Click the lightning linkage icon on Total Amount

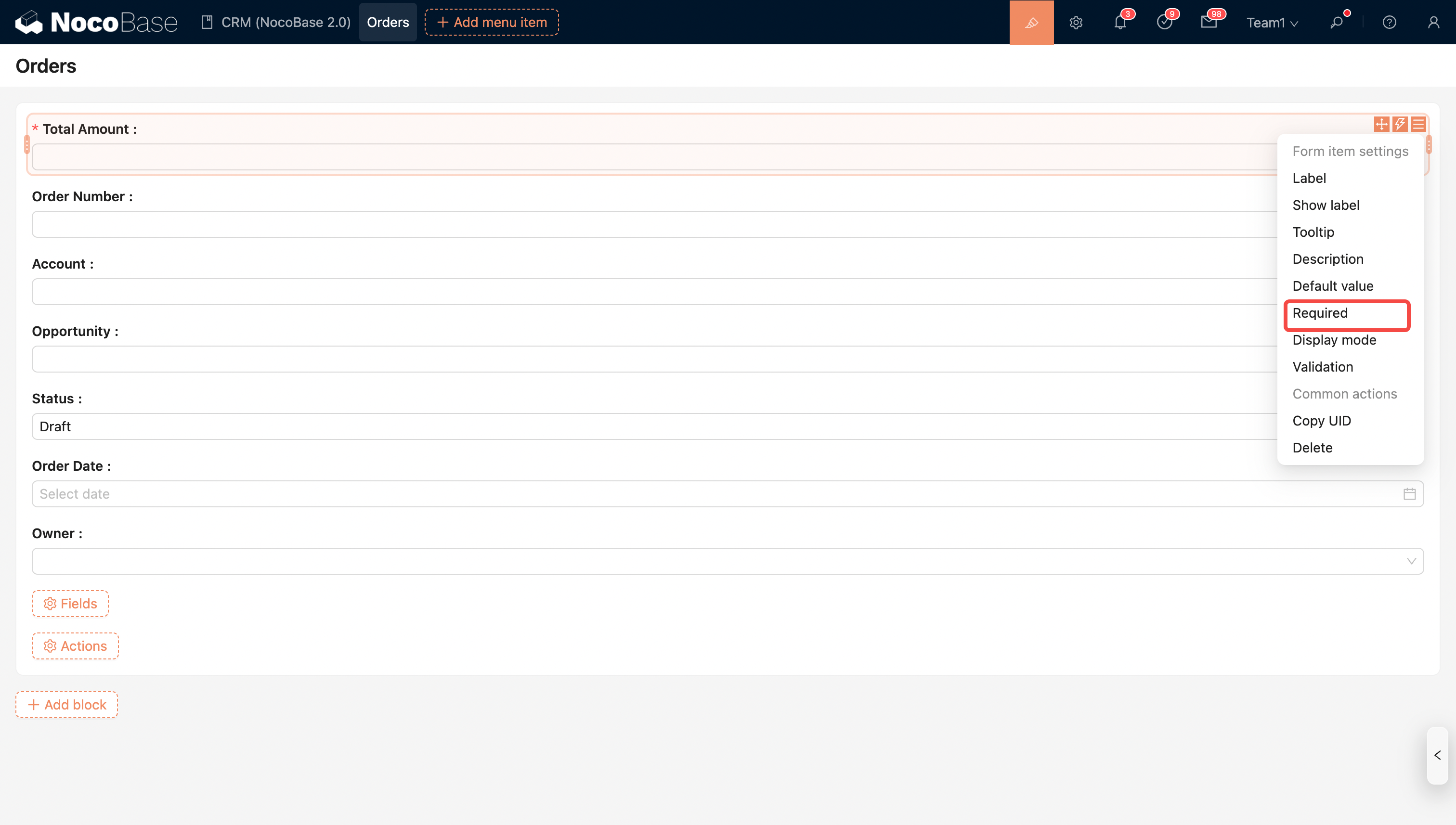pos(1400,124)
